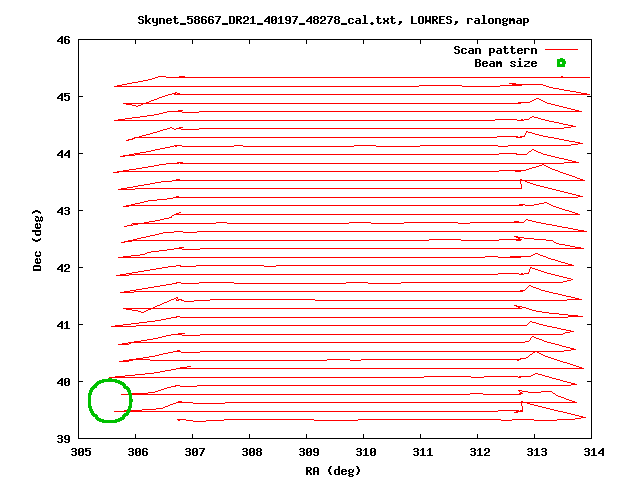This screenshot has height=480, width=640.
Task: Click the red scan pattern legend line
Action: (562, 50)
